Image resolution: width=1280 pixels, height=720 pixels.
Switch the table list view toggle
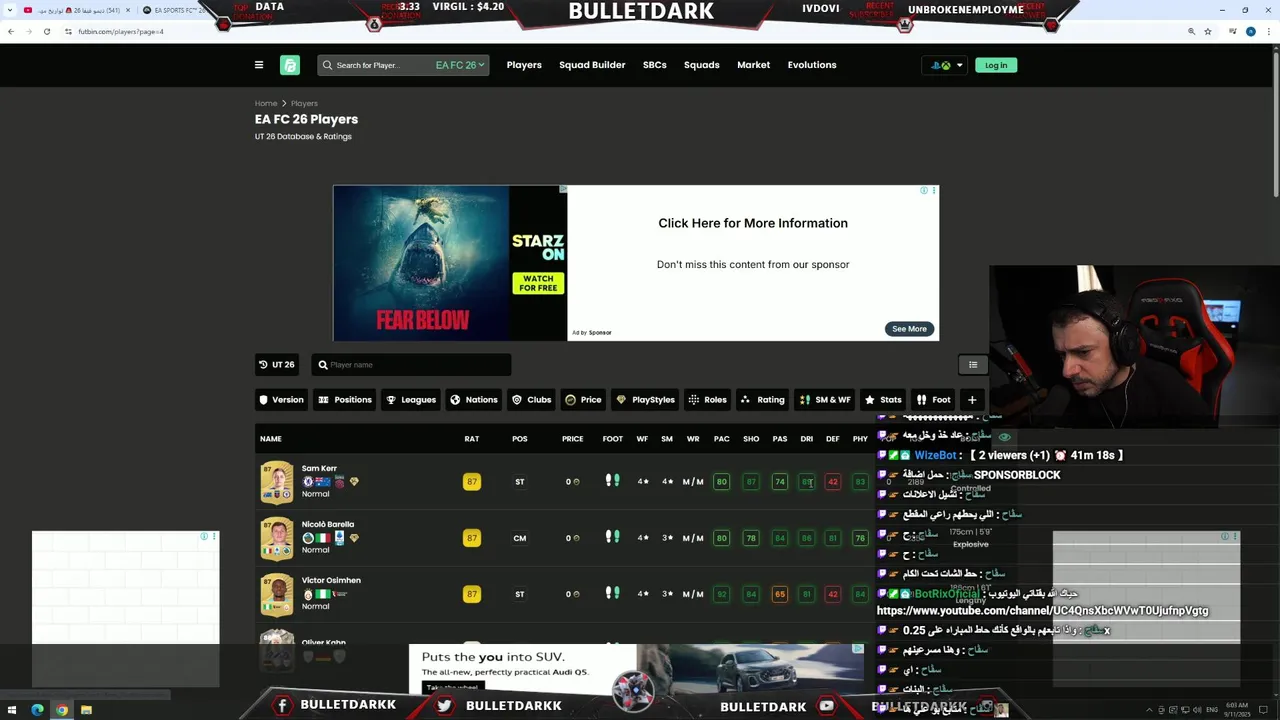973,365
